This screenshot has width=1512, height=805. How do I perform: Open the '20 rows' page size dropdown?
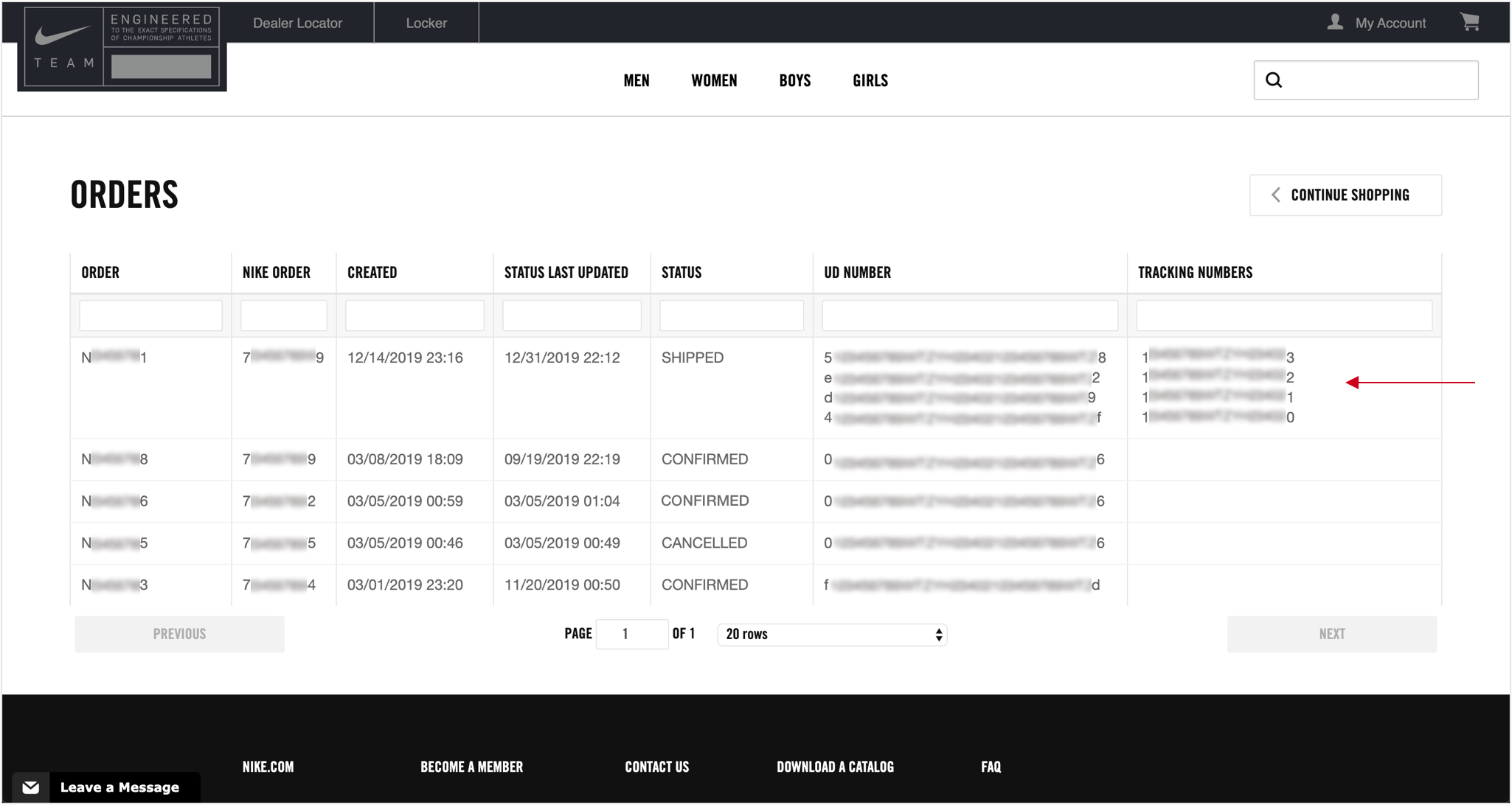pos(830,634)
